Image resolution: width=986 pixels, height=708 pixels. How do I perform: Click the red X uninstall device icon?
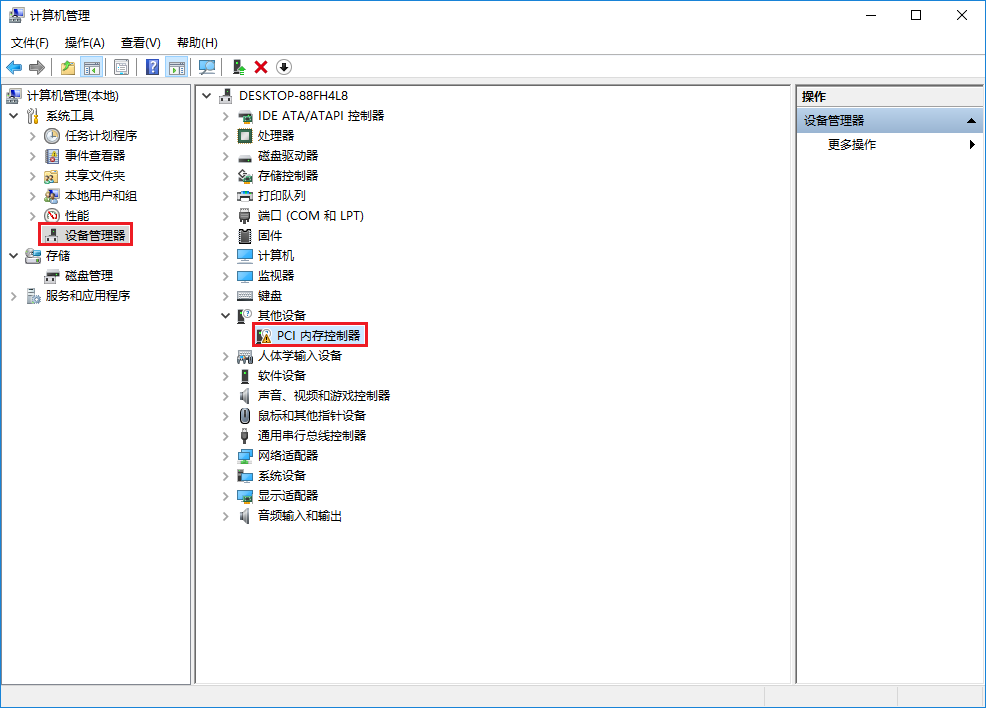coord(261,67)
